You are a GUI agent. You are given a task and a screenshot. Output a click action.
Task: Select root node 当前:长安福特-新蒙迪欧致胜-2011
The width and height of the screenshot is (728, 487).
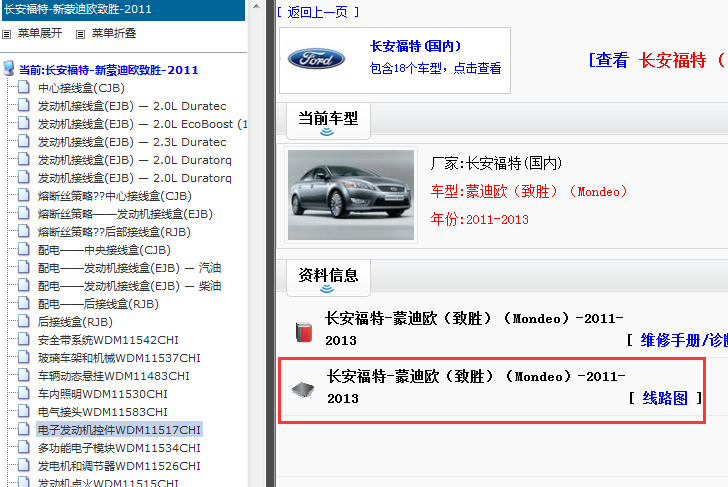109,70
